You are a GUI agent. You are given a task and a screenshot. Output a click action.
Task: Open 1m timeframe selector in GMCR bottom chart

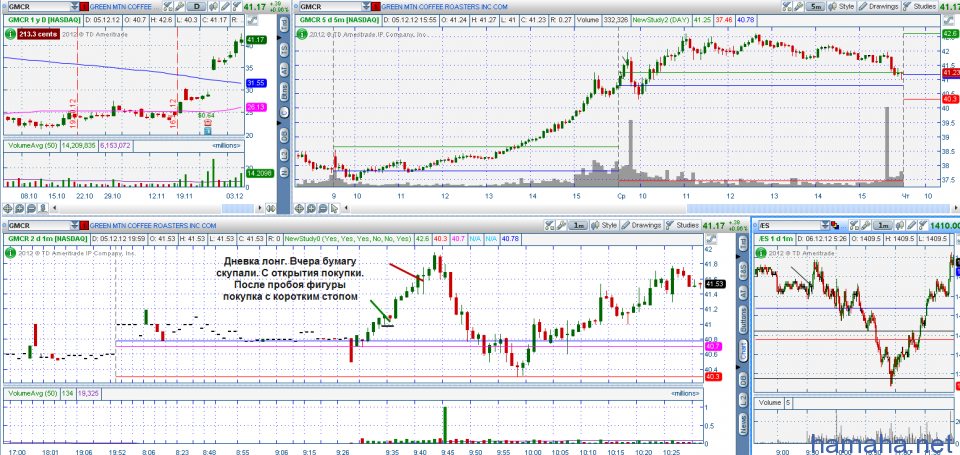tap(577, 225)
